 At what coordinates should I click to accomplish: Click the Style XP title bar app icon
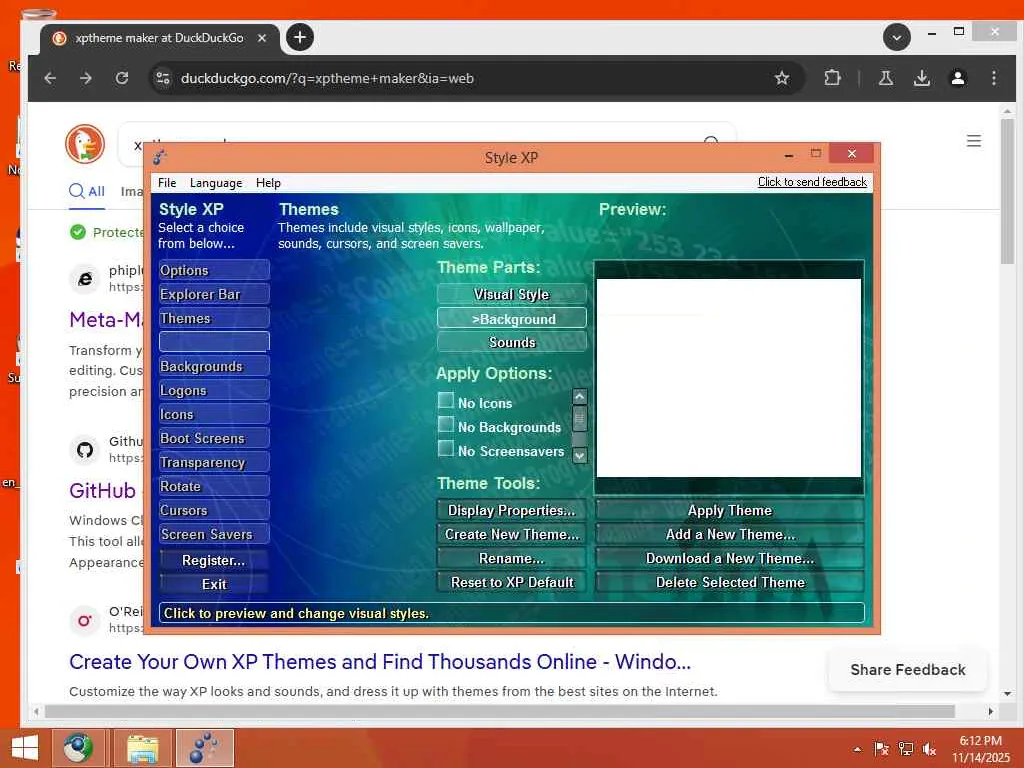tap(160, 157)
